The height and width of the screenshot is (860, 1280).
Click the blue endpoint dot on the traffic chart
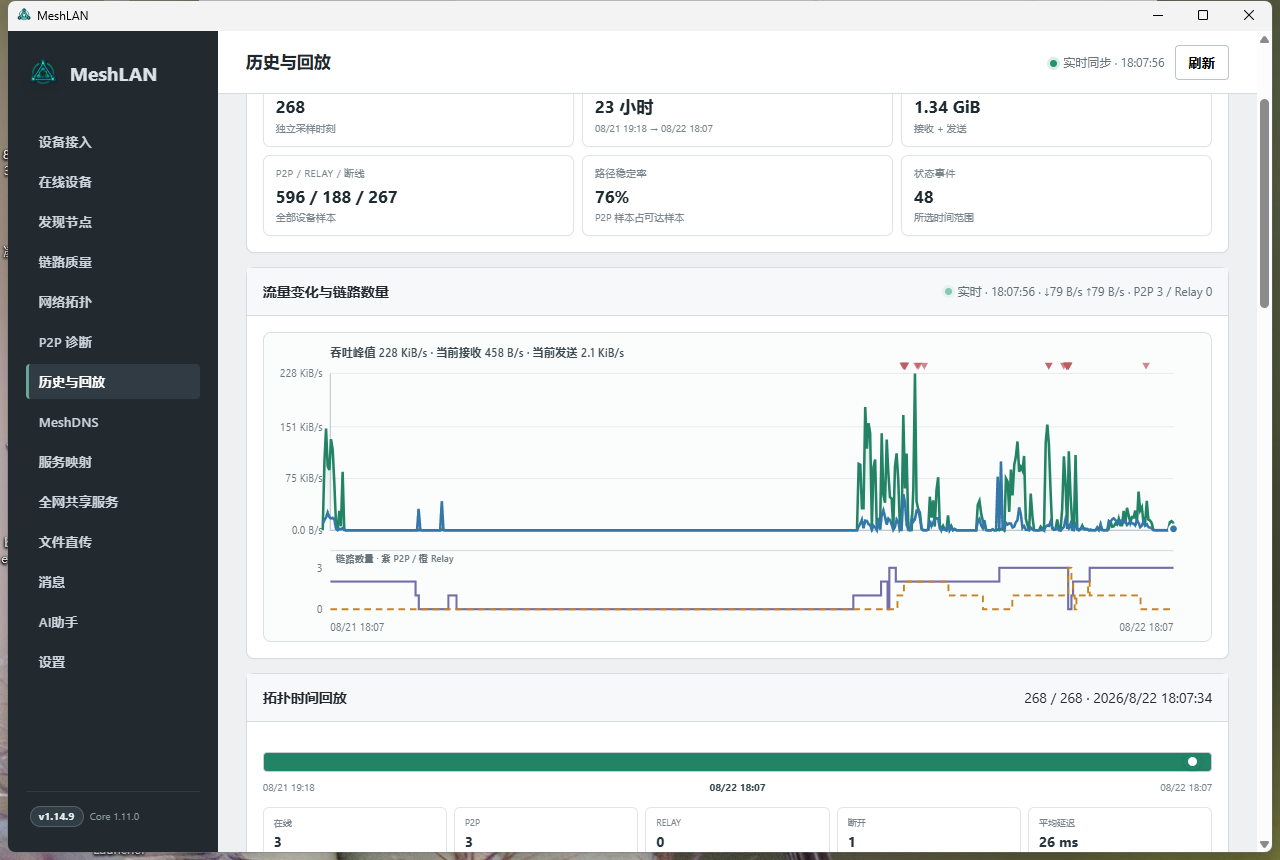1173,529
